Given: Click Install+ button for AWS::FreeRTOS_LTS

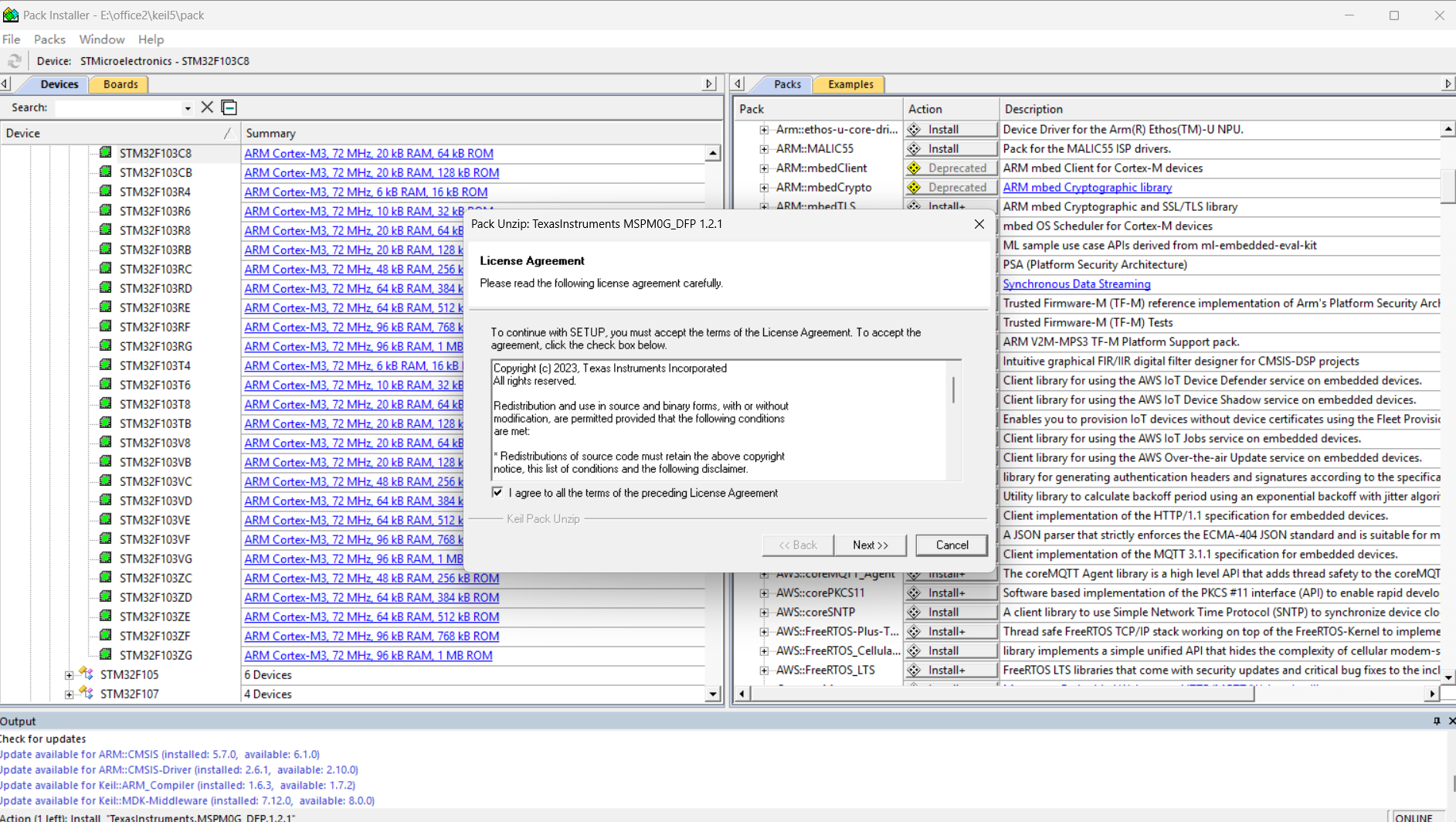Looking at the screenshot, I should tap(951, 670).
